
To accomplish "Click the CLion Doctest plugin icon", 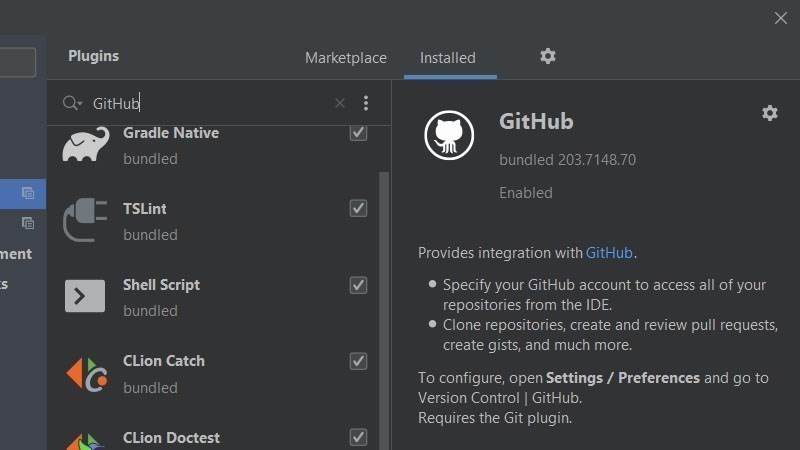I will click(86, 438).
